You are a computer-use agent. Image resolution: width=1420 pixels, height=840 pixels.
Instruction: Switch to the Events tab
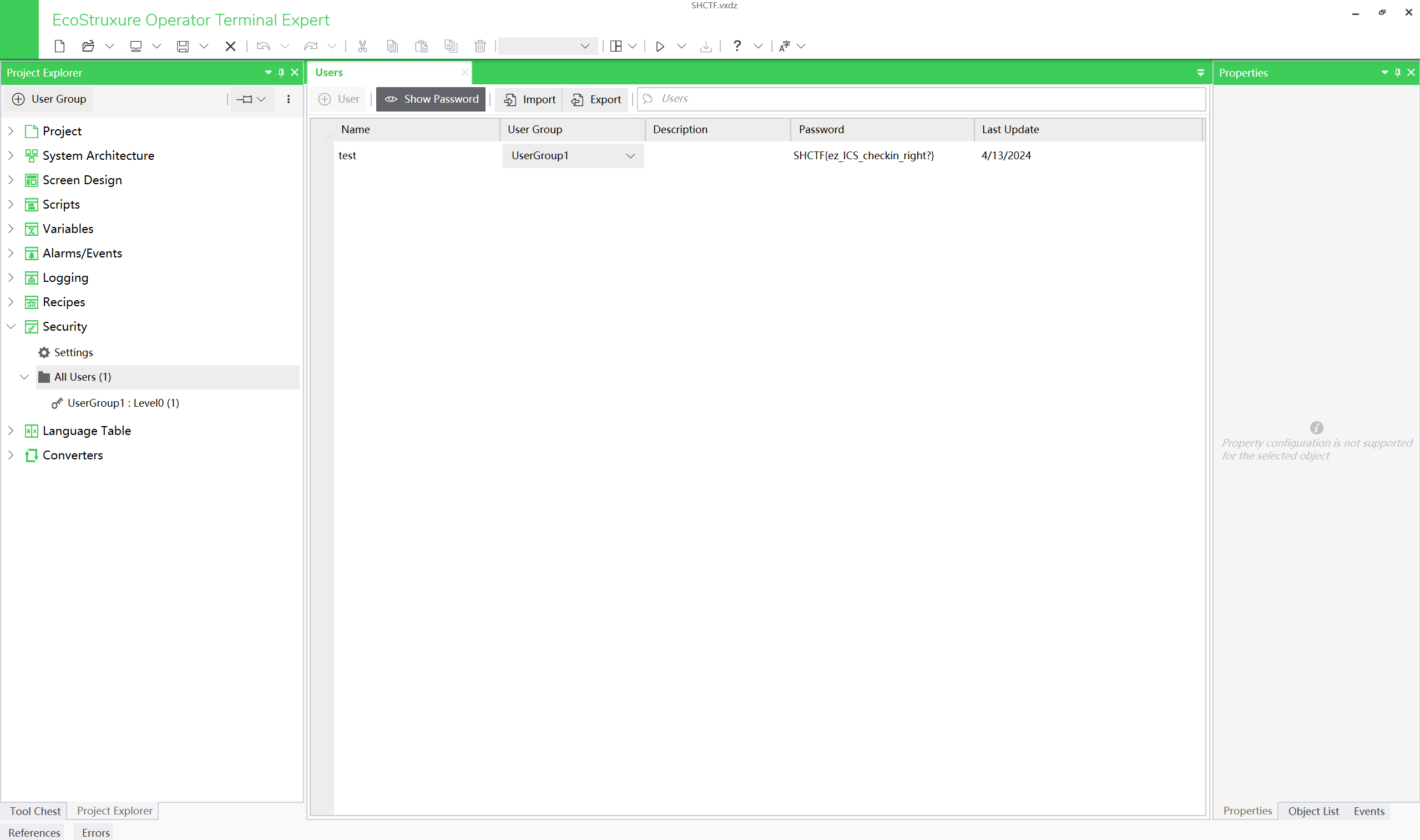1368,811
